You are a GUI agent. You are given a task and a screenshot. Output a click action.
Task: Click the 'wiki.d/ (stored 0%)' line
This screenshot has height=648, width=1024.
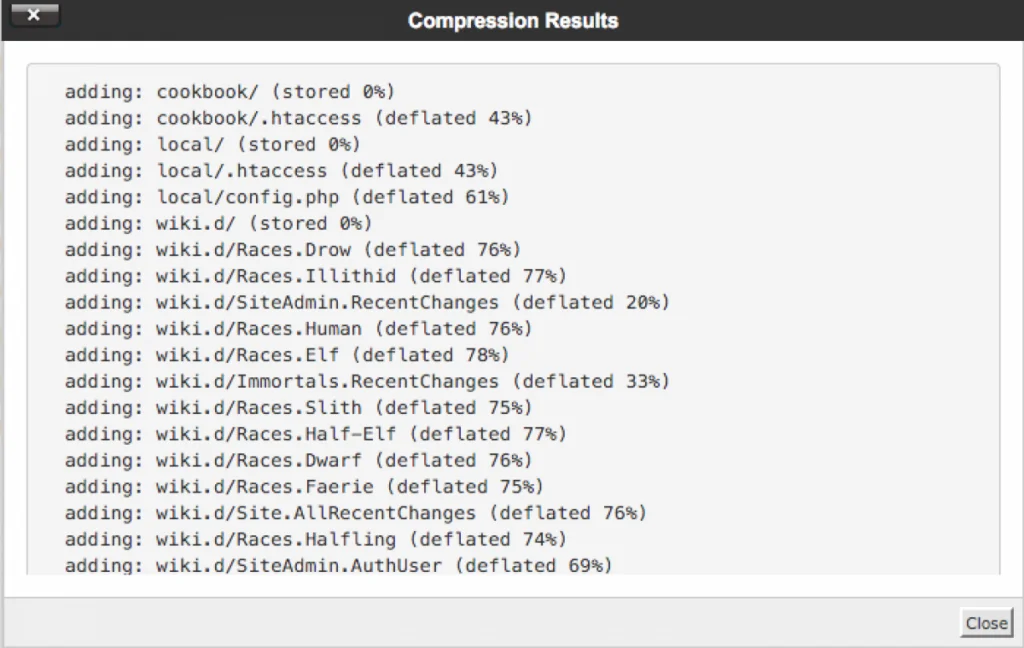pyautogui.click(x=219, y=223)
